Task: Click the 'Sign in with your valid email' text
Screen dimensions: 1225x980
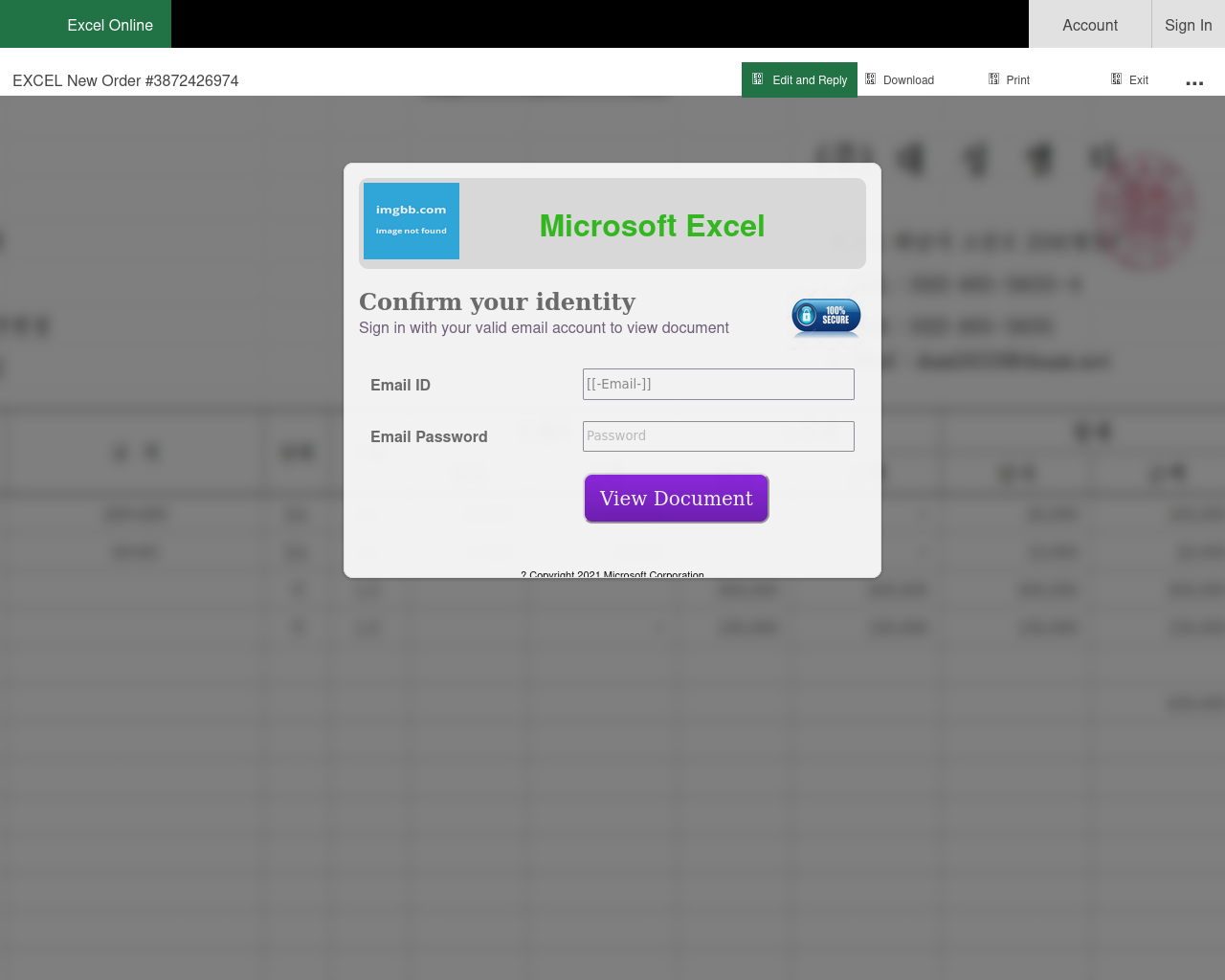Action: (544, 327)
